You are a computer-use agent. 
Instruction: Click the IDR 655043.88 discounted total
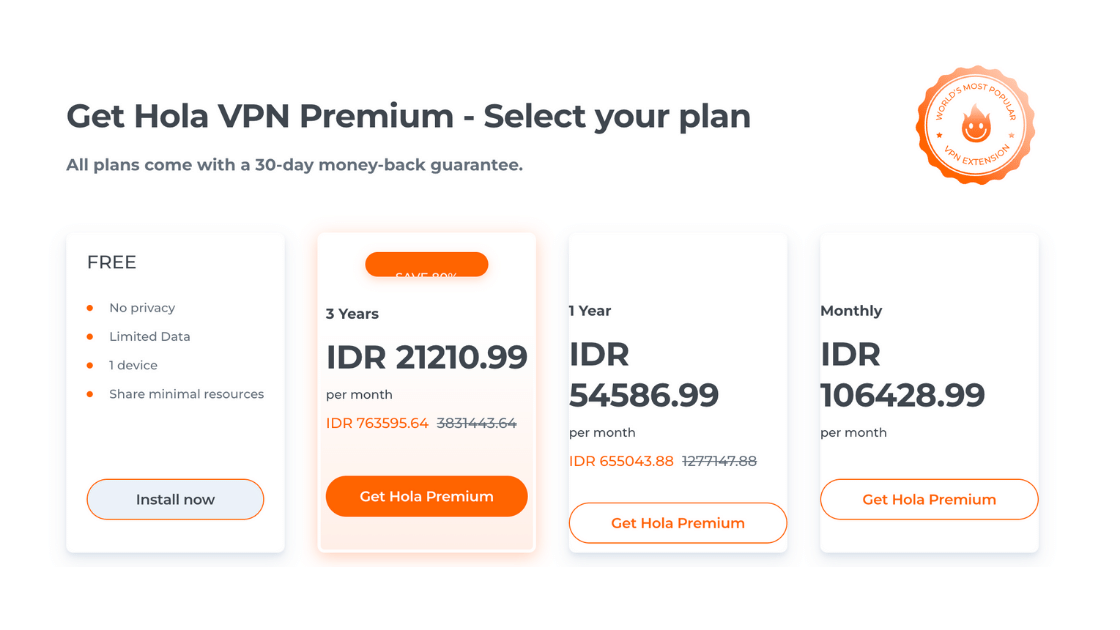(621, 461)
